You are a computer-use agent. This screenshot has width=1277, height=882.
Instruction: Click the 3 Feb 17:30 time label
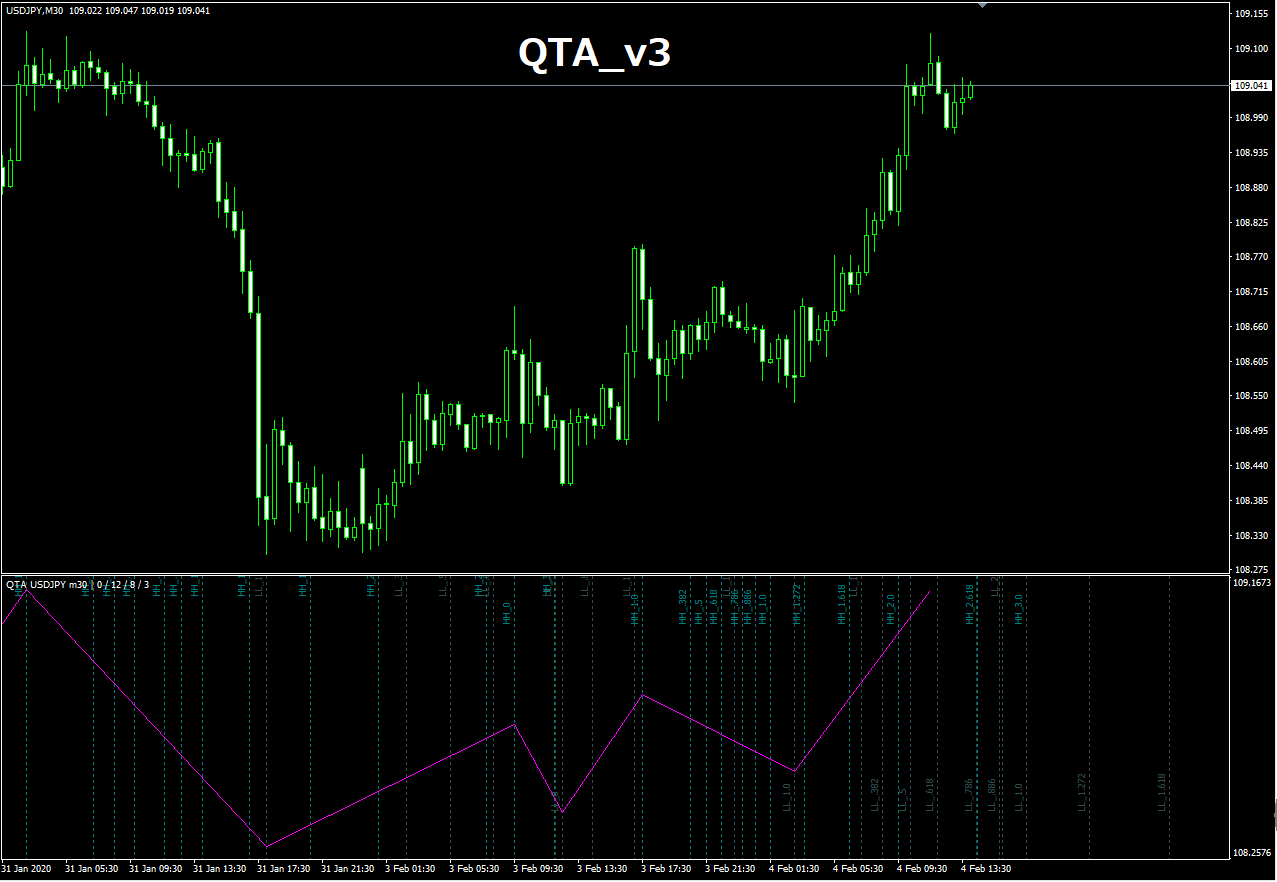[x=666, y=869]
